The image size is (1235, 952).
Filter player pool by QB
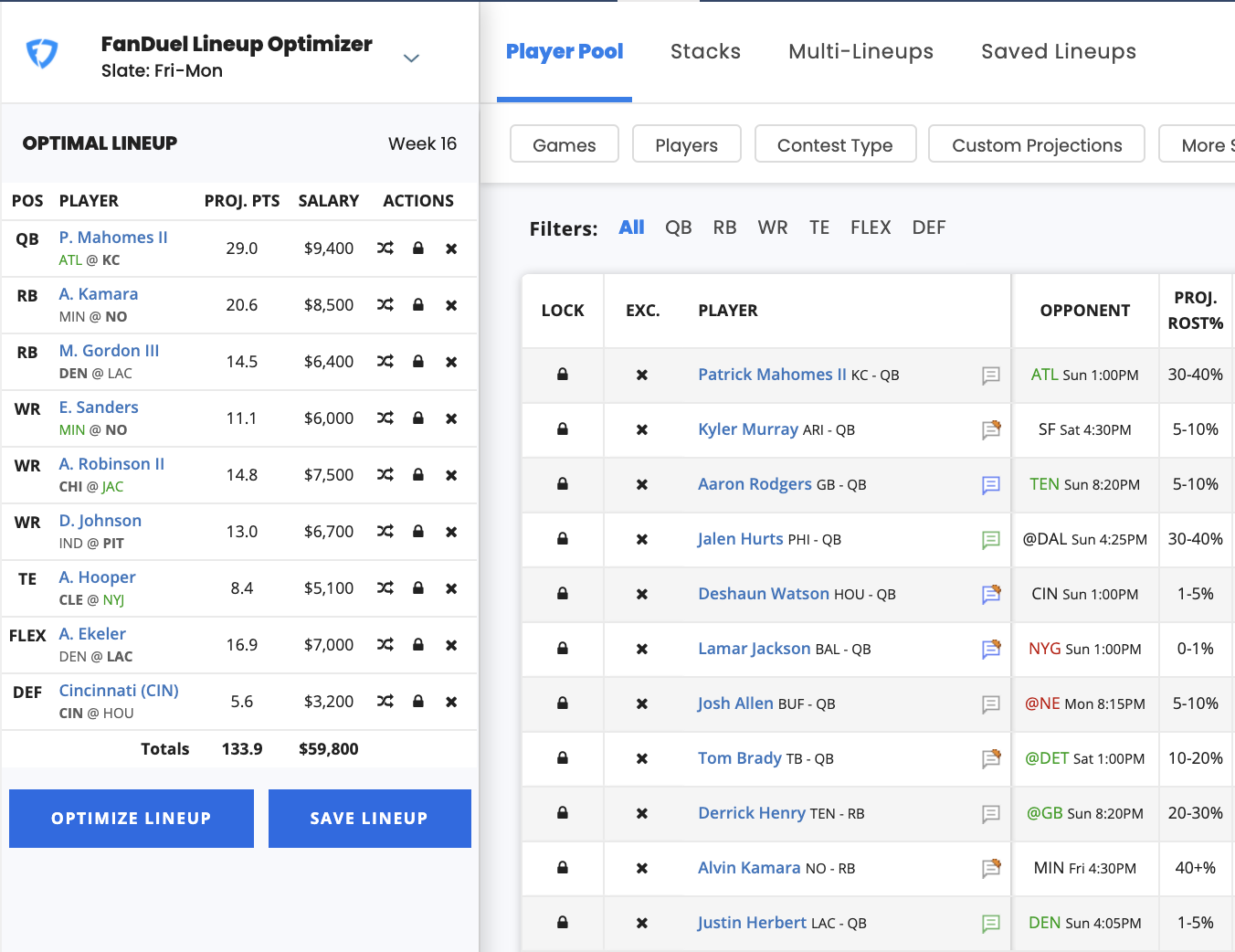click(x=679, y=227)
